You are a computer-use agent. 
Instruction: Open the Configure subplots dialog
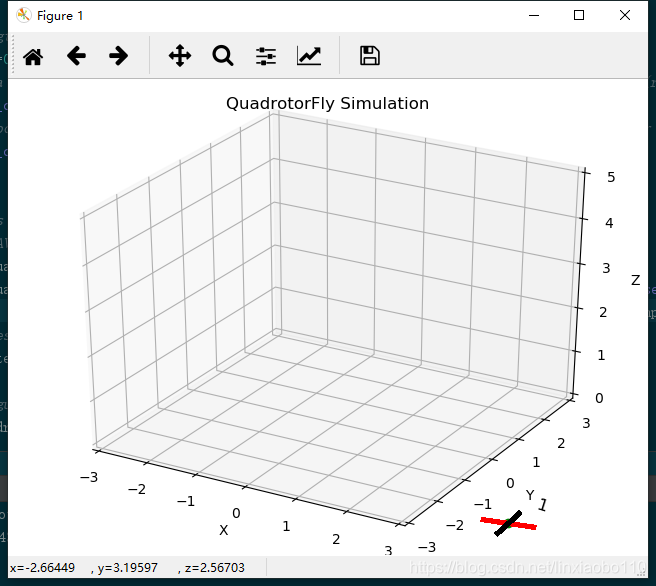pos(266,56)
